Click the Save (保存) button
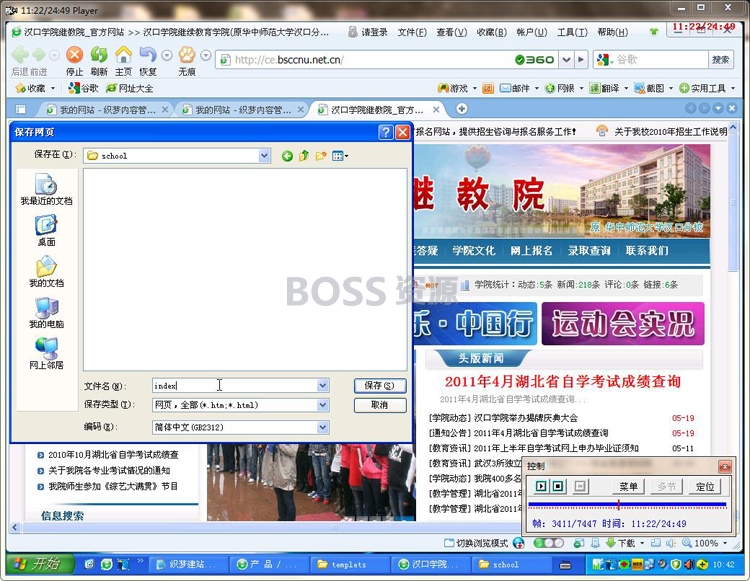The image size is (750, 581). [380, 385]
